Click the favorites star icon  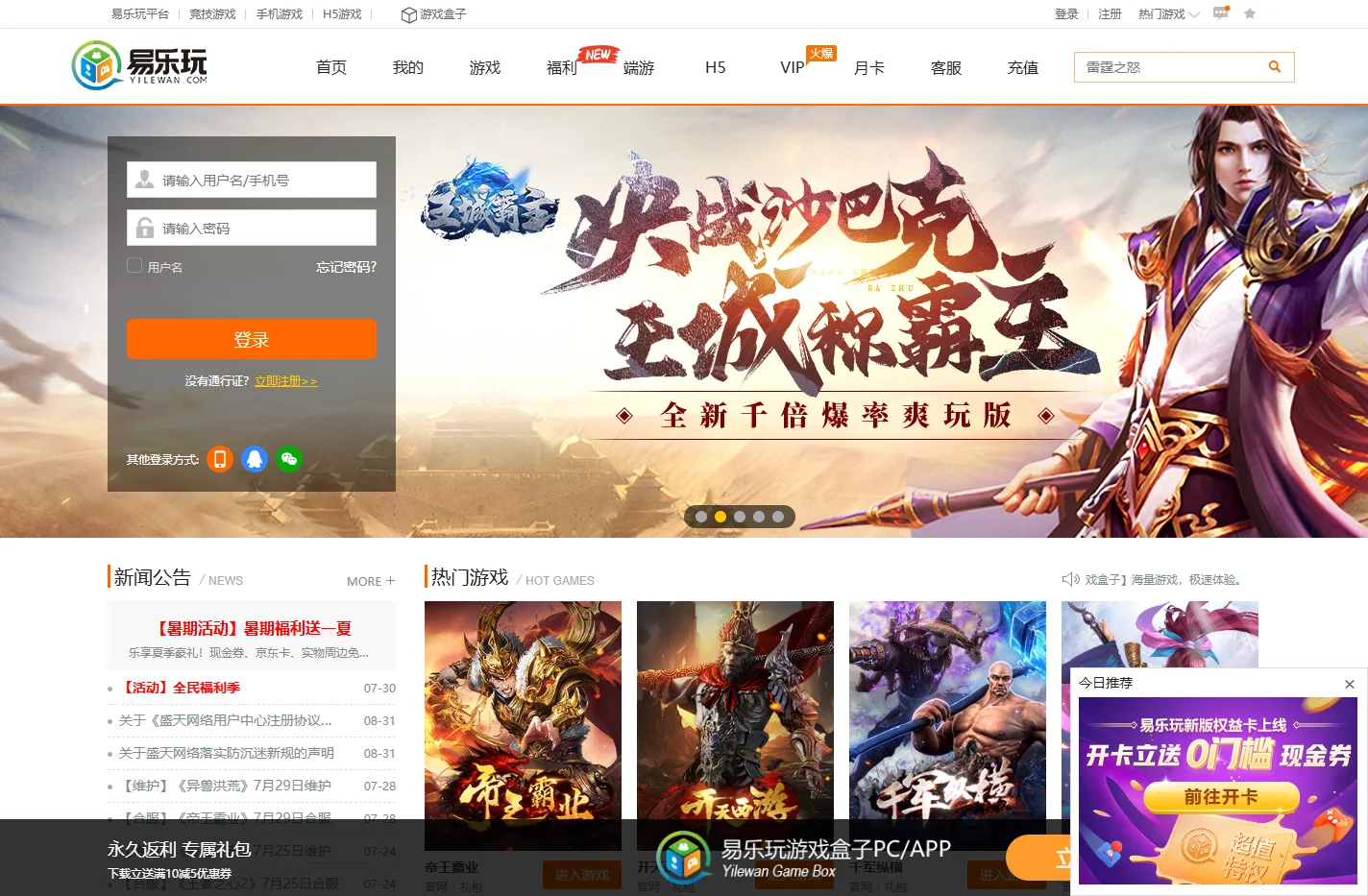[x=1250, y=13]
